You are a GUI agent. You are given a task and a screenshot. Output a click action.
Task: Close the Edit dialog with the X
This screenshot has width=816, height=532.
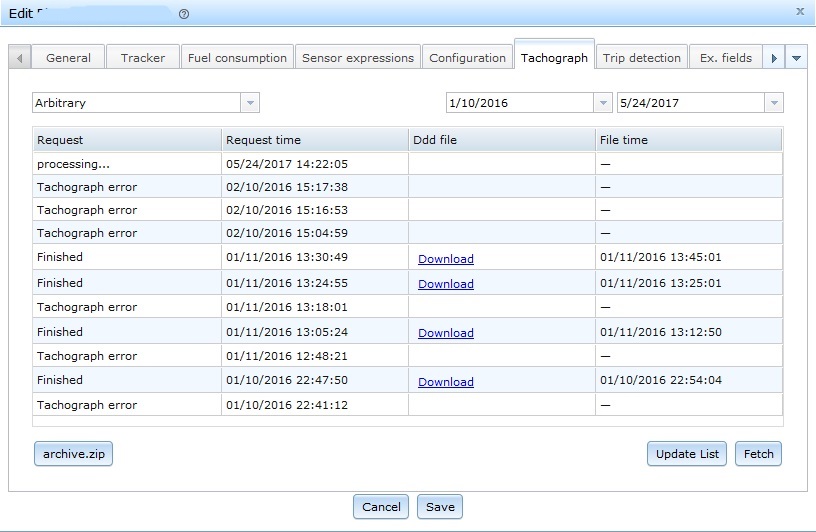coord(800,11)
